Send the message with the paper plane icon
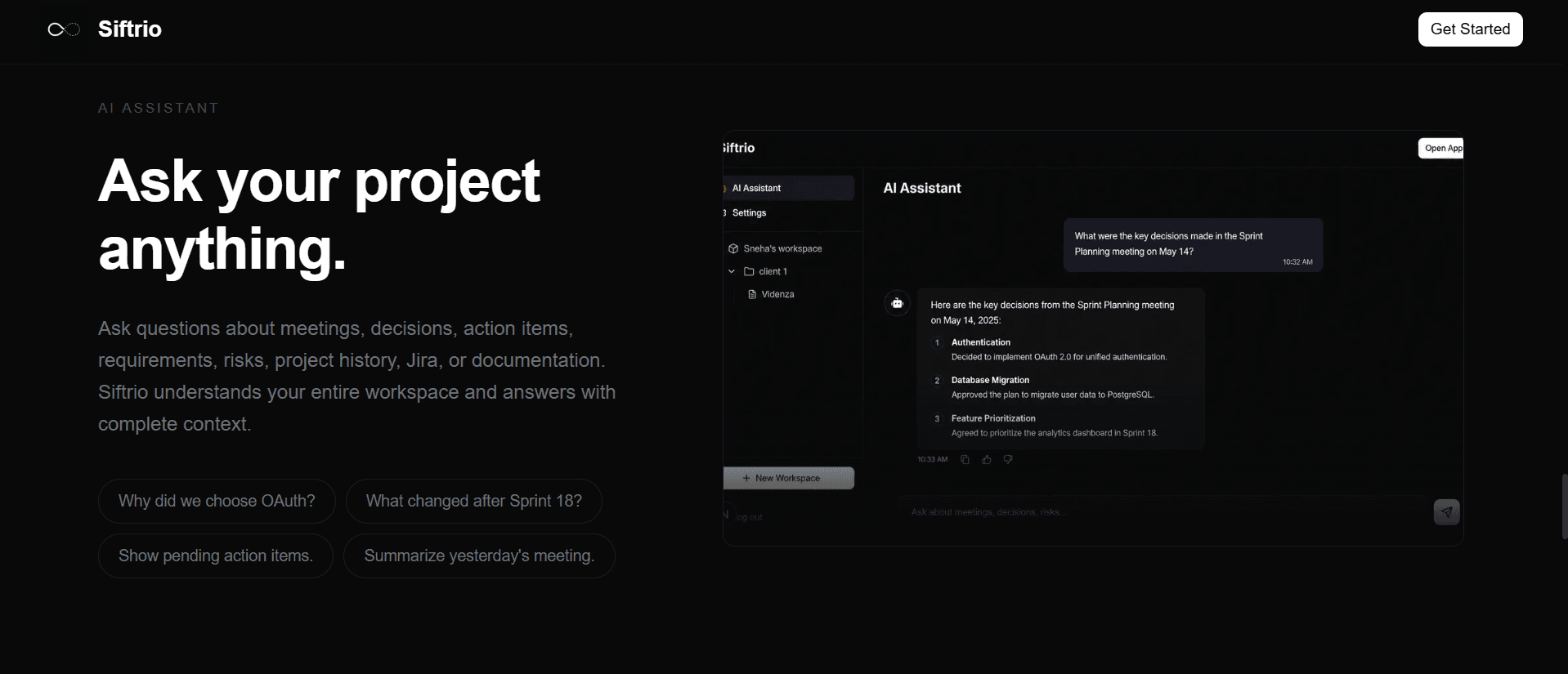Screen dimensions: 1568x674 click(x=1446, y=512)
